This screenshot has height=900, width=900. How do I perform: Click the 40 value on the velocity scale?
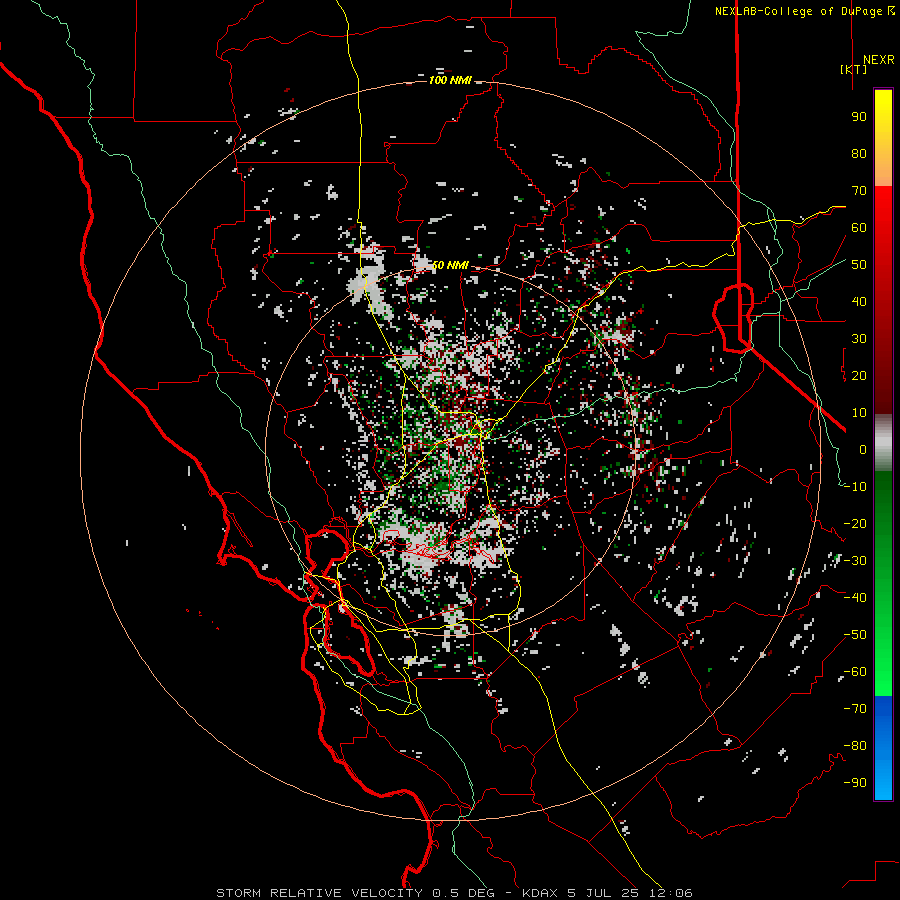coord(859,302)
